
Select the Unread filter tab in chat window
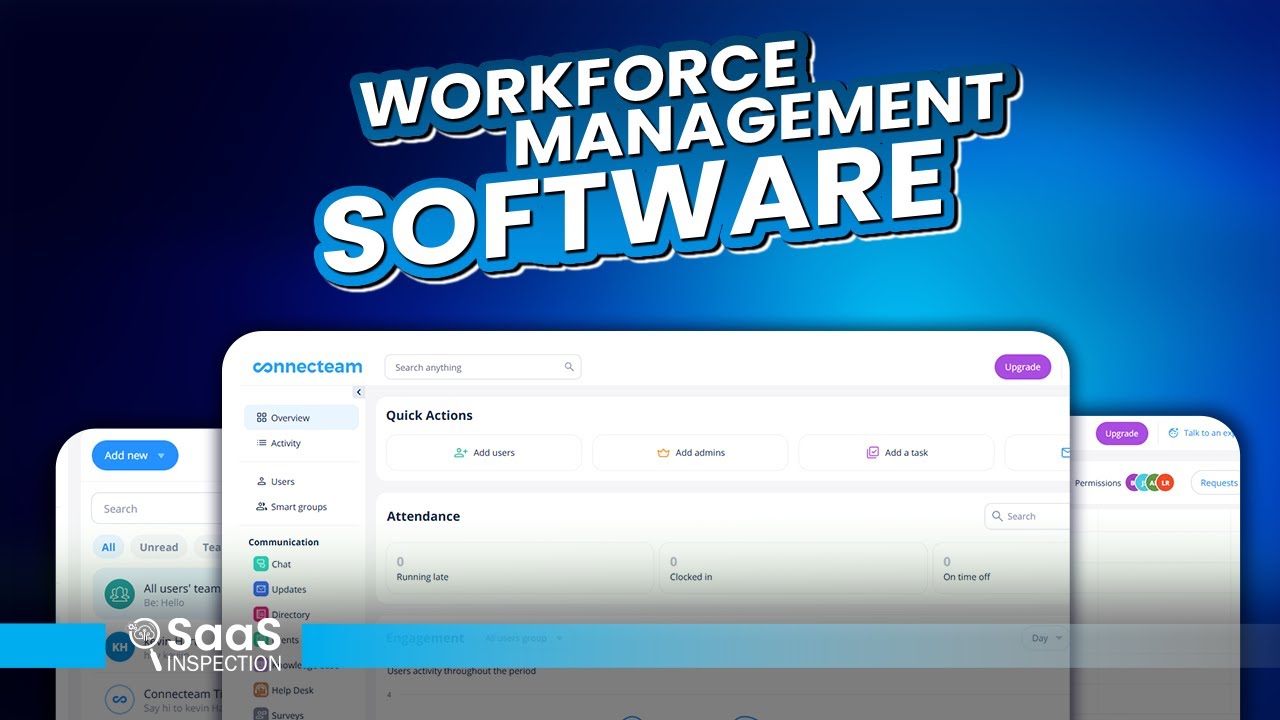pyautogui.click(x=159, y=547)
